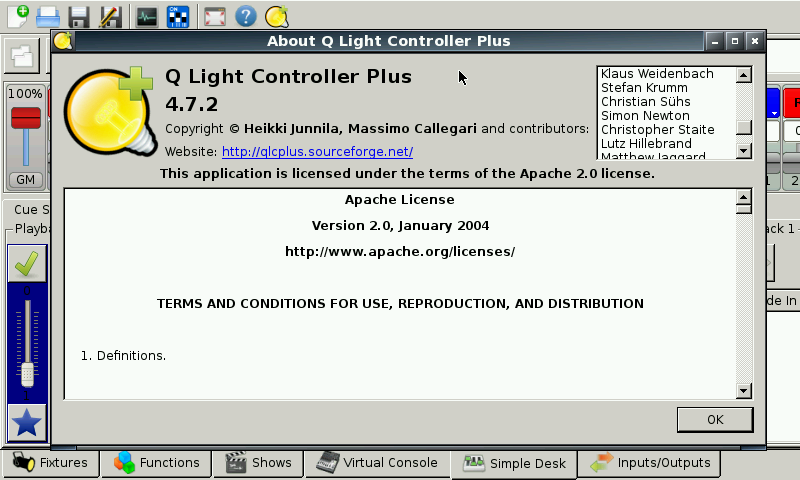Click the Version 2.0, January 2004 text
Viewport: 800px width, 480px height.
point(401,225)
